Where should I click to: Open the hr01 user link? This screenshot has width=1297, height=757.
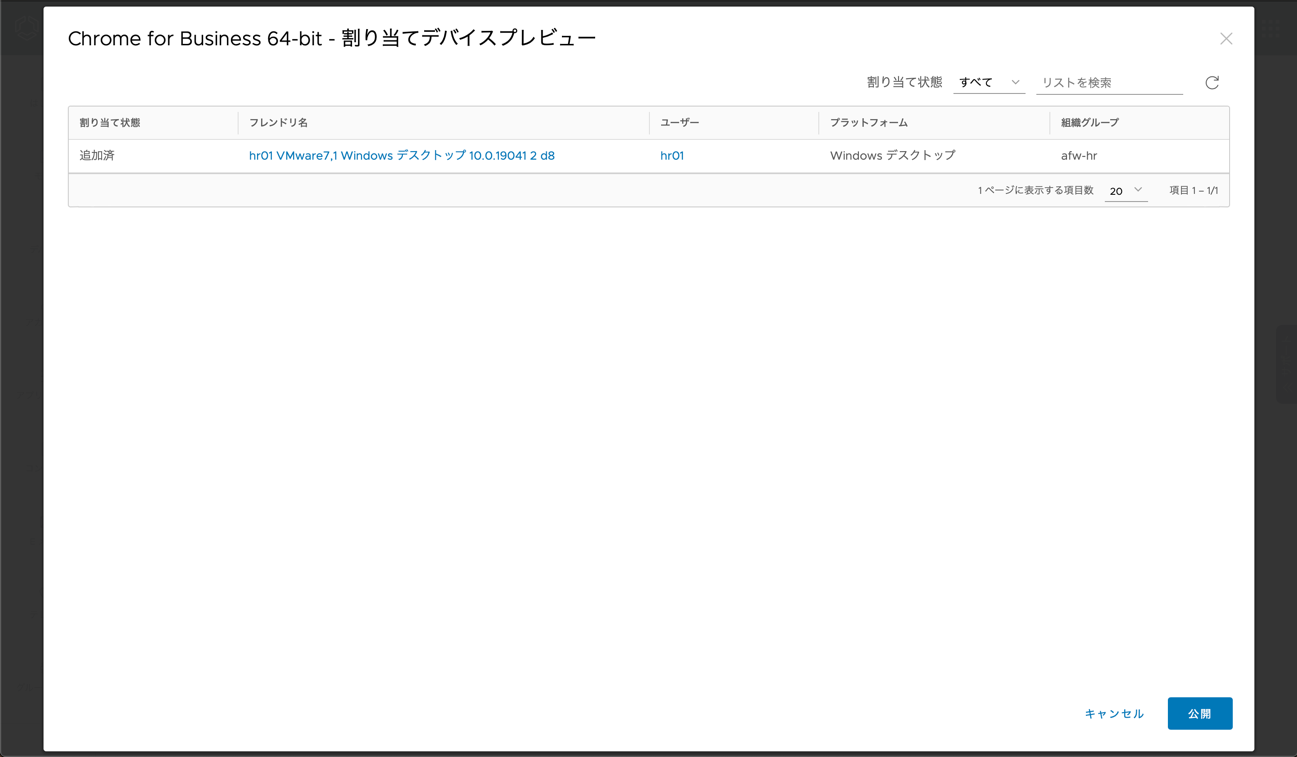click(672, 156)
